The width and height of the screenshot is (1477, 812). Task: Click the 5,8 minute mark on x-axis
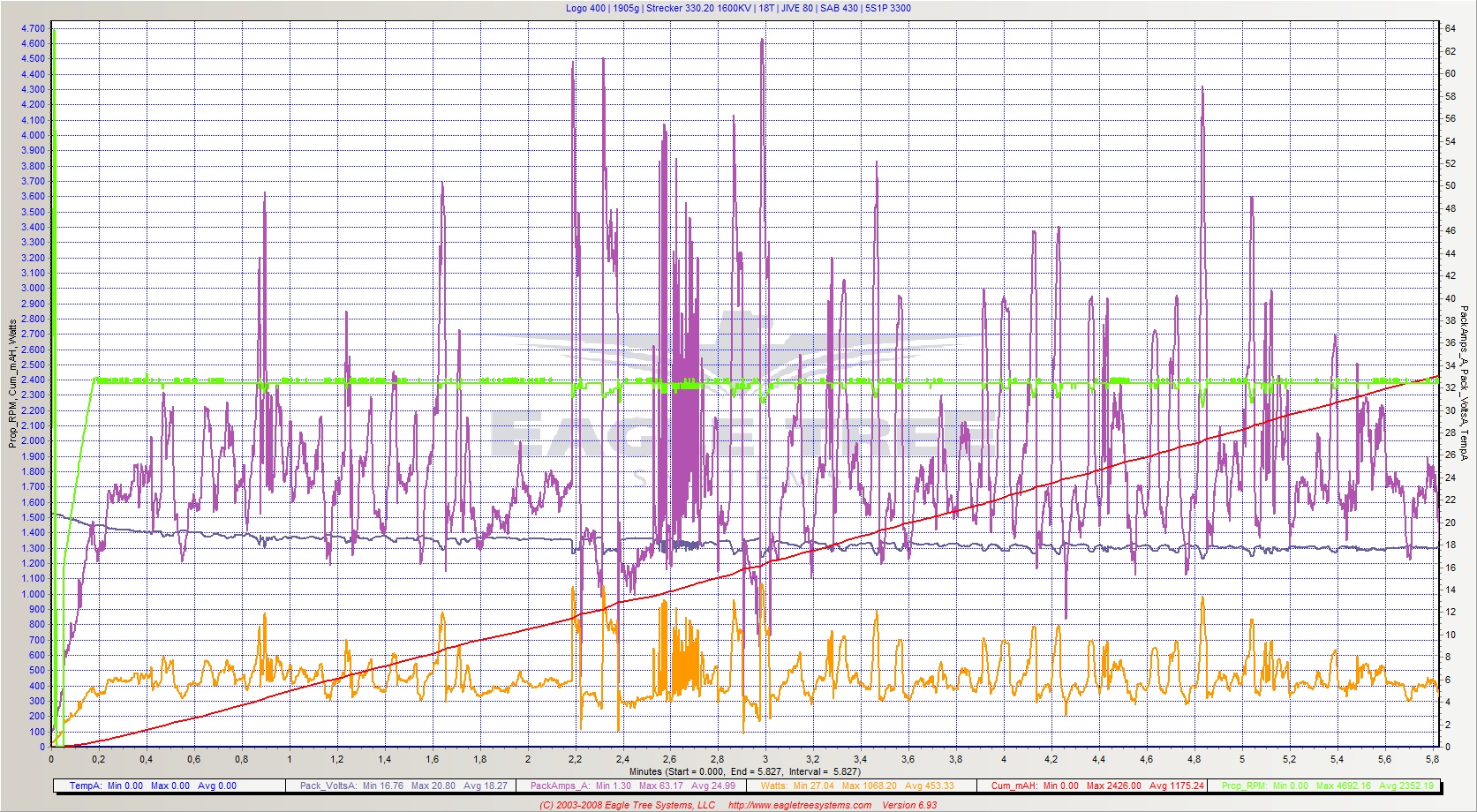tap(1432, 759)
